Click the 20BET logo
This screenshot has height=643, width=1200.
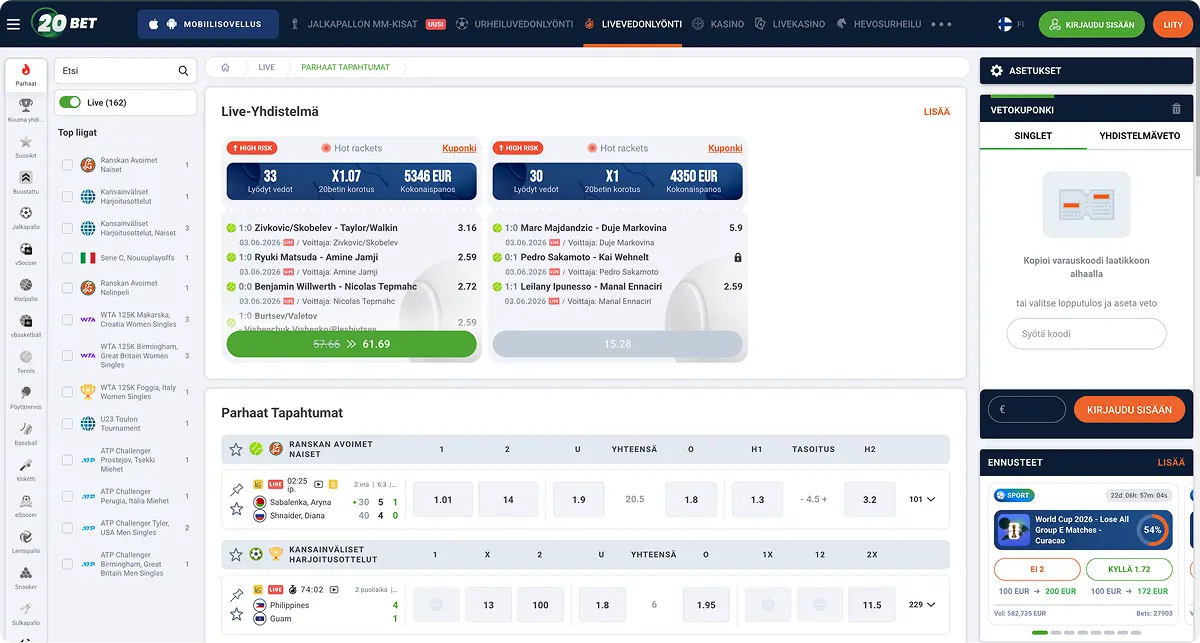64,23
